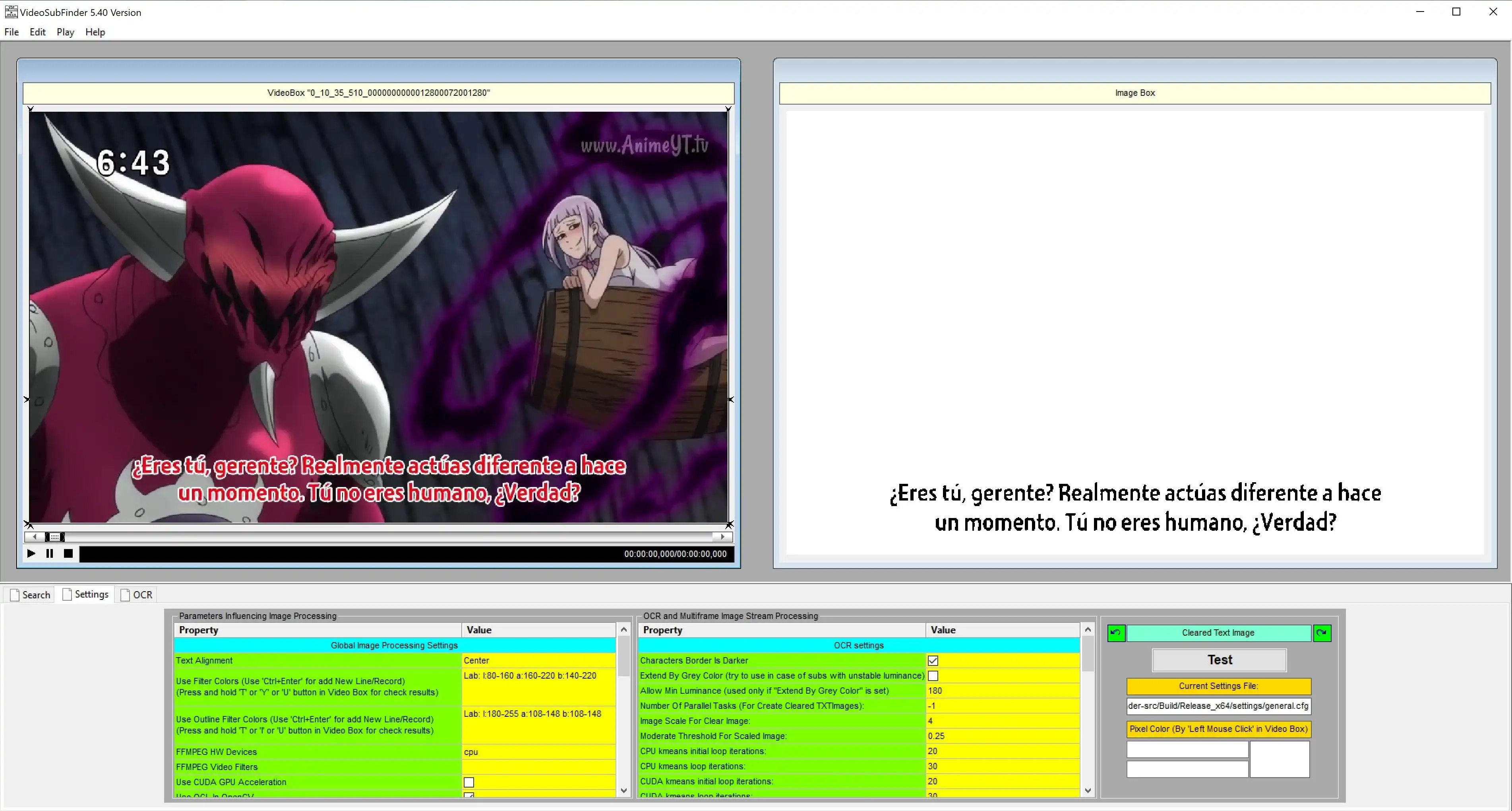Click the Play menu in menu bar

tap(64, 31)
